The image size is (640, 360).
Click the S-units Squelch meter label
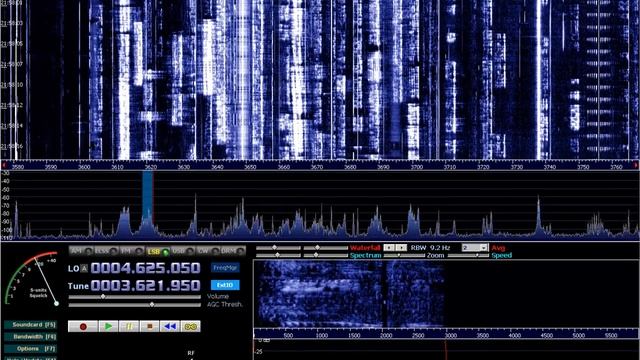[x=38, y=293]
